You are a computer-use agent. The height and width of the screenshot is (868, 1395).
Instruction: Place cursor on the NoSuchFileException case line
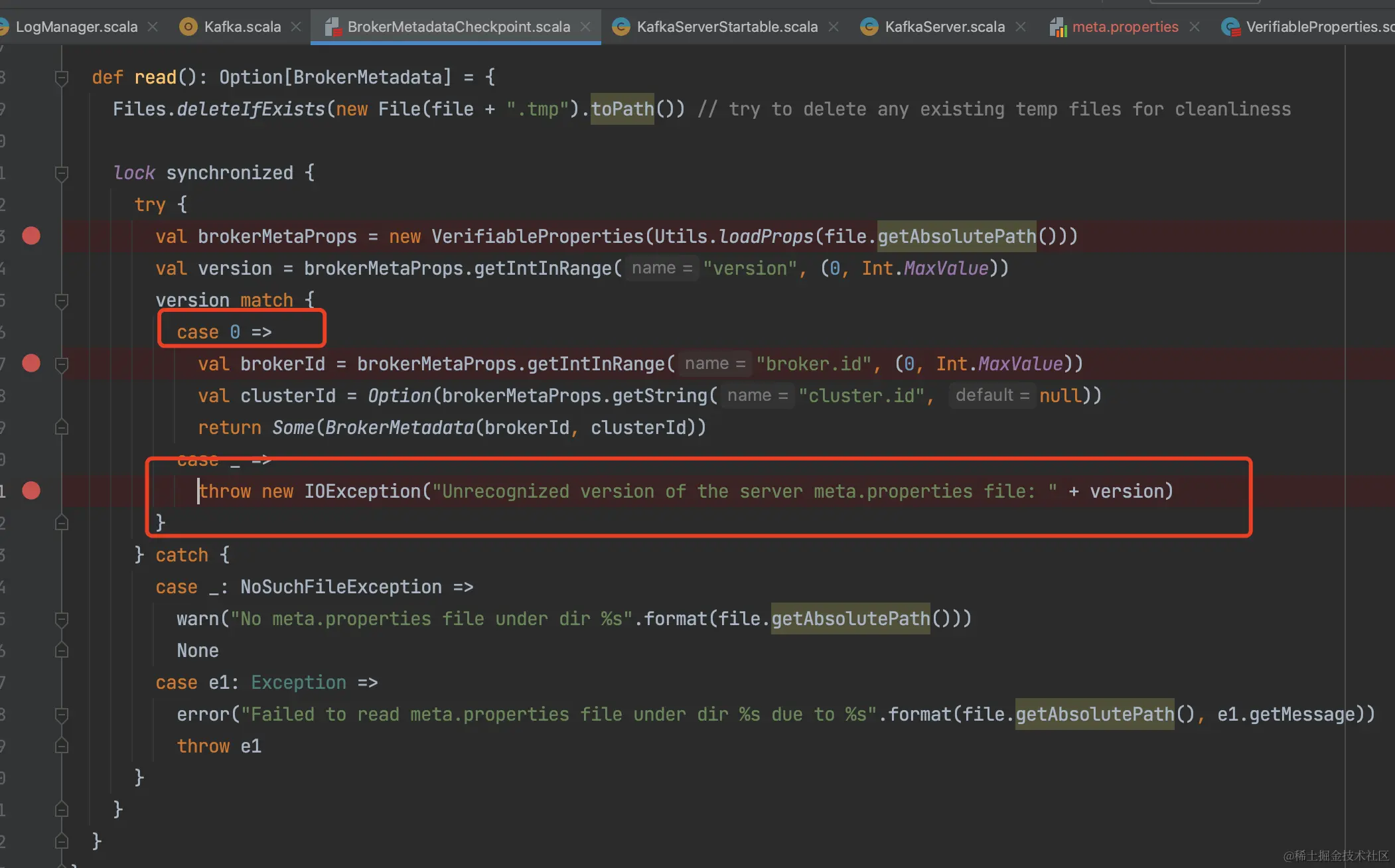340,587
